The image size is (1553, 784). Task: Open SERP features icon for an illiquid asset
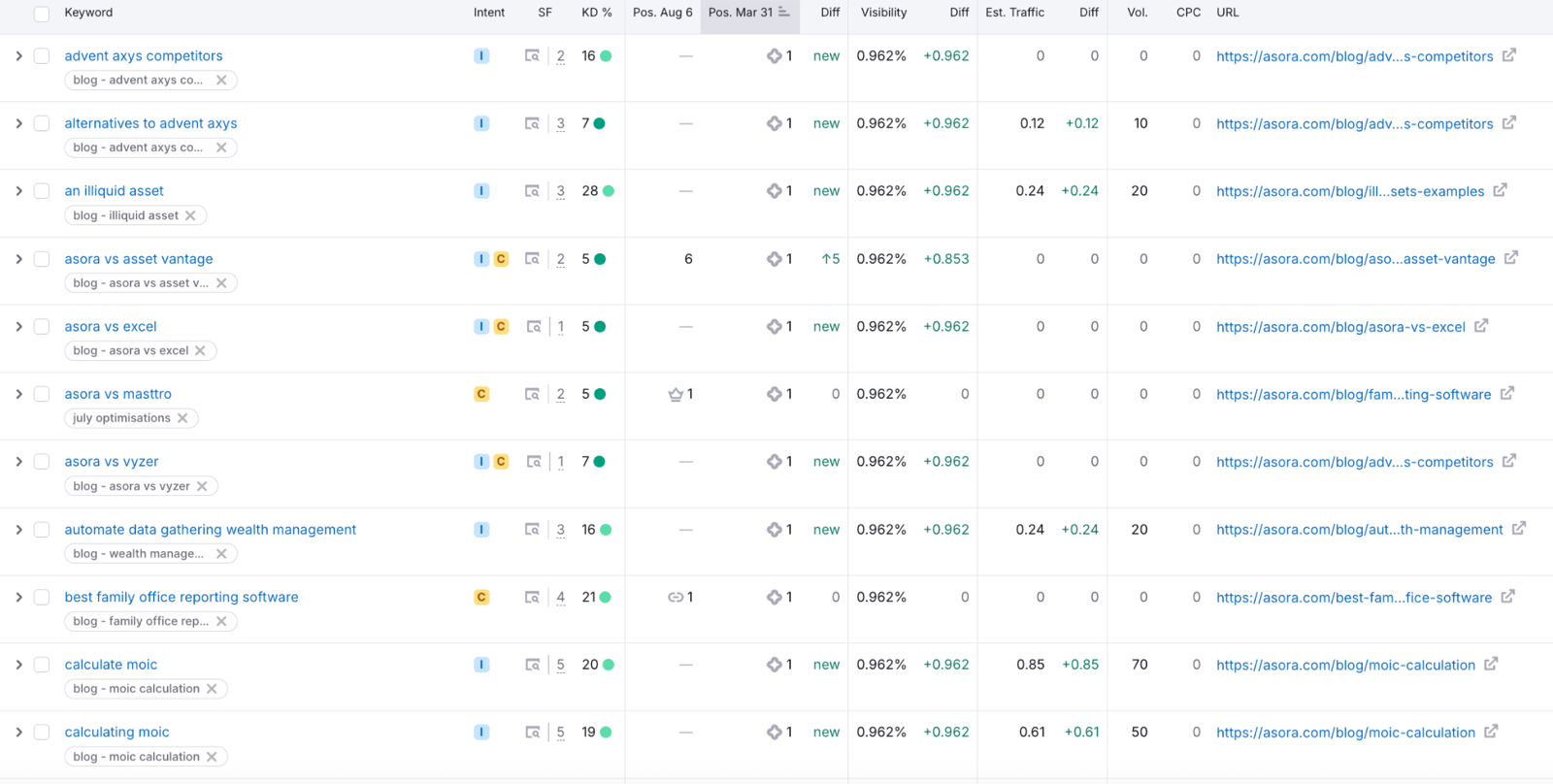(532, 191)
